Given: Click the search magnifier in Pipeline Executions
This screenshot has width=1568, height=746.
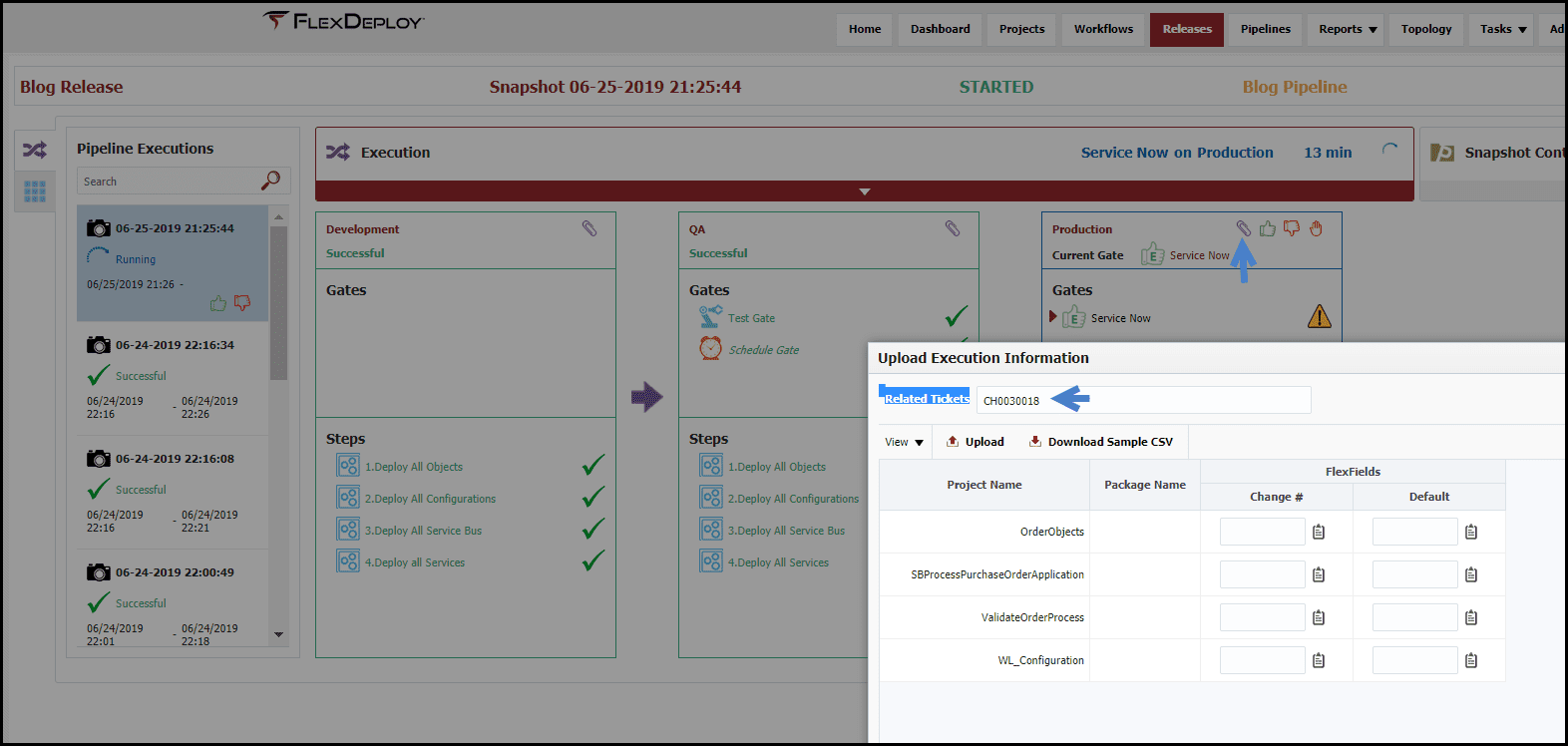Looking at the screenshot, I should coord(270,181).
